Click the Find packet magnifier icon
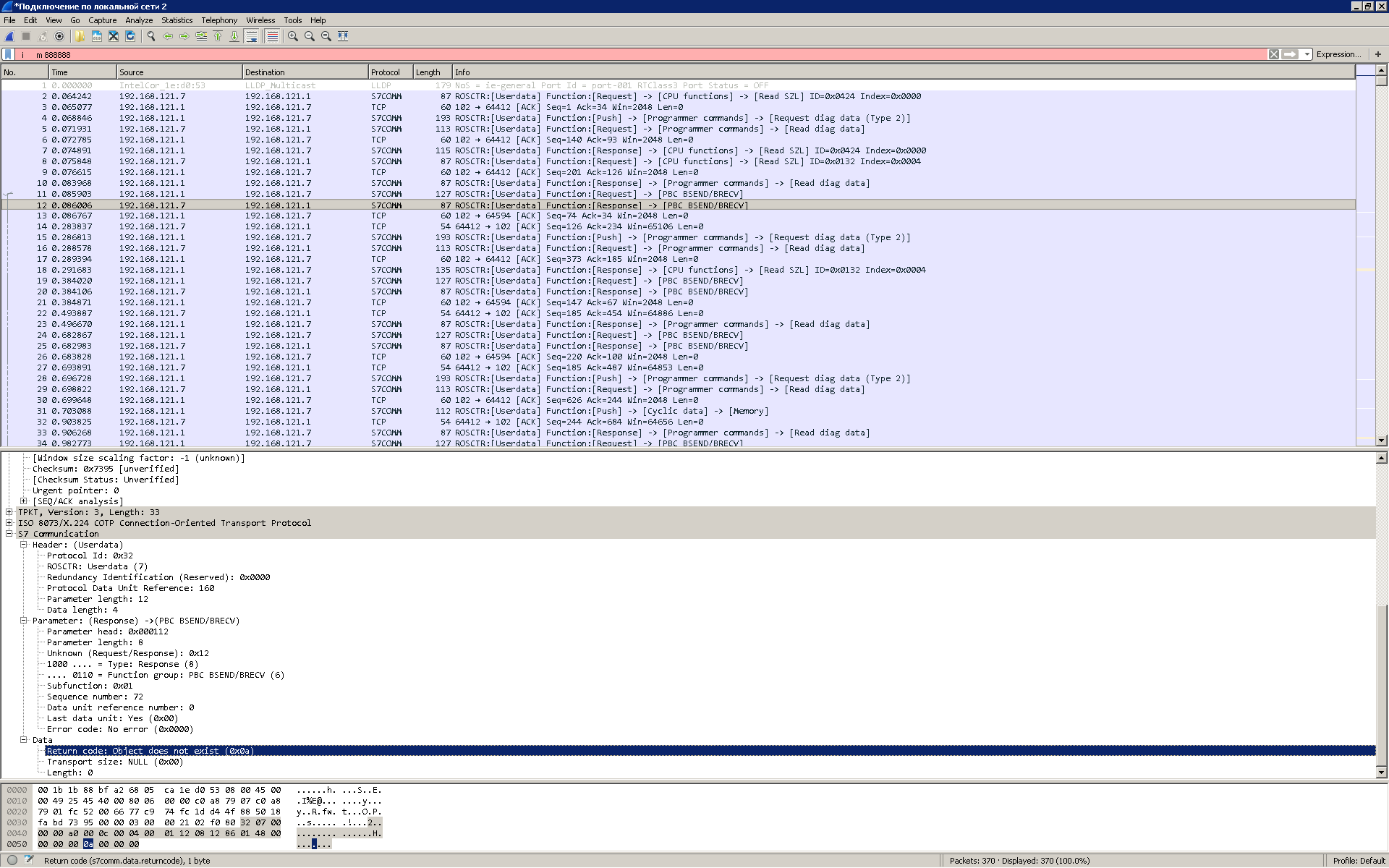 [151, 36]
